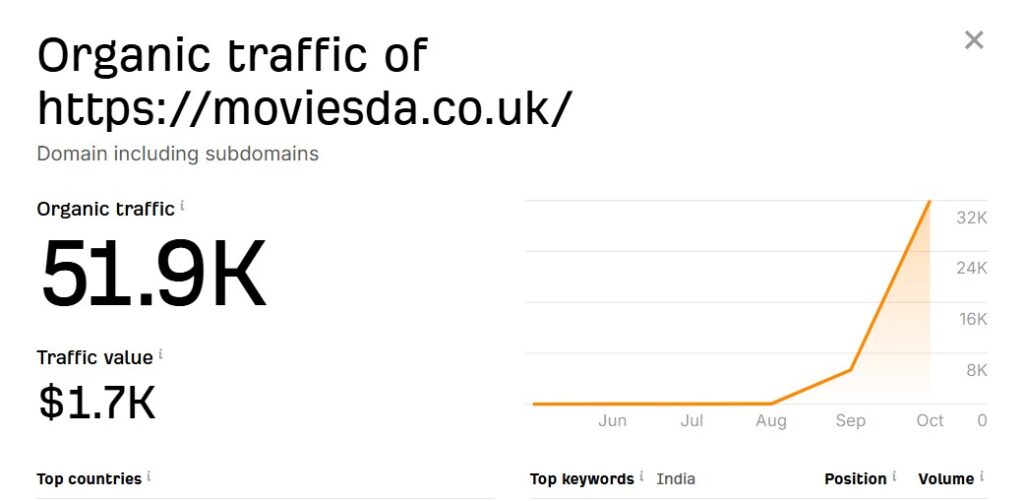Open the Top countries info tooltip icon
The width and height of the screenshot is (1024, 501).
(149, 477)
